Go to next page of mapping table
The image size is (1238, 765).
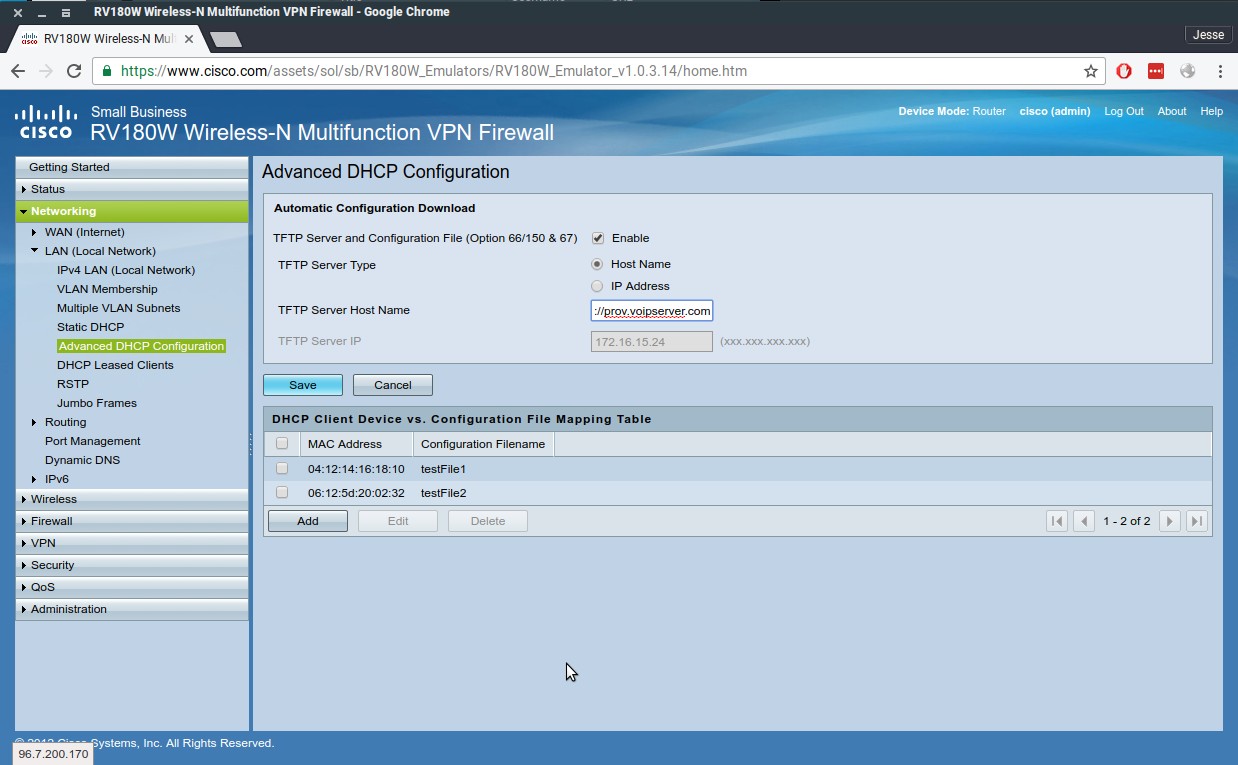(1168, 521)
